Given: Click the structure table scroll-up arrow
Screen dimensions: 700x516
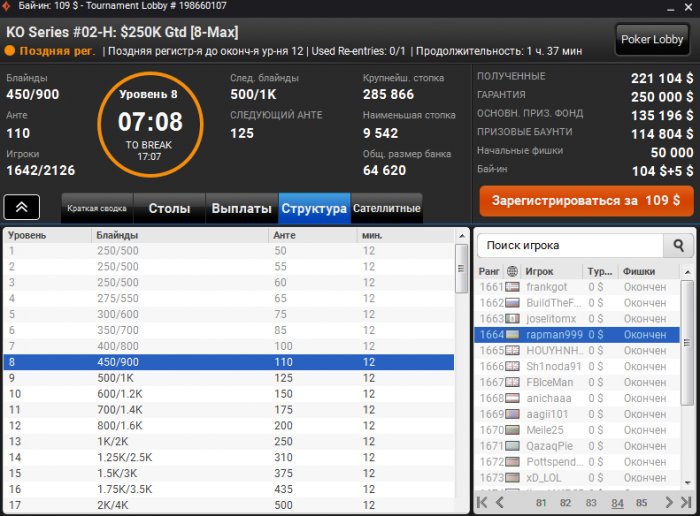Looking at the screenshot, I should (462, 236).
